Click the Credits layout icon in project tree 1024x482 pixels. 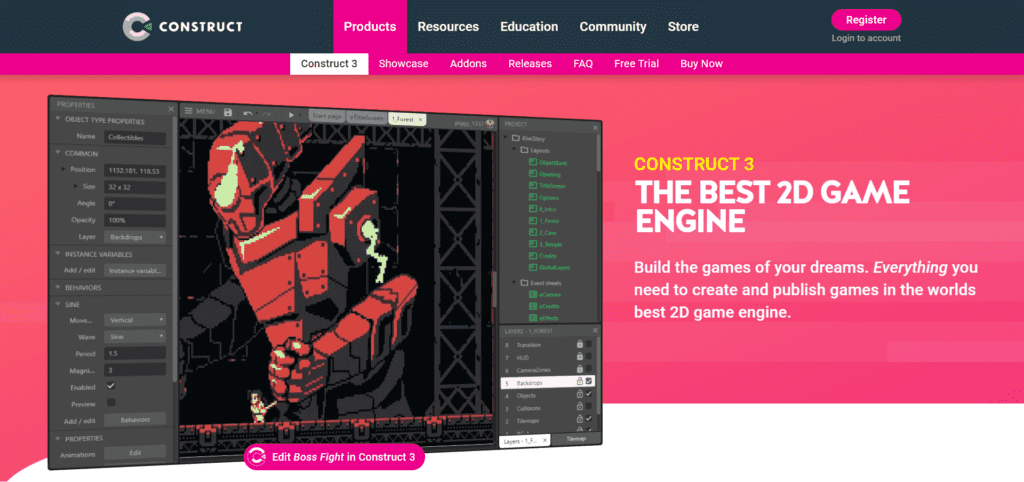[532, 255]
